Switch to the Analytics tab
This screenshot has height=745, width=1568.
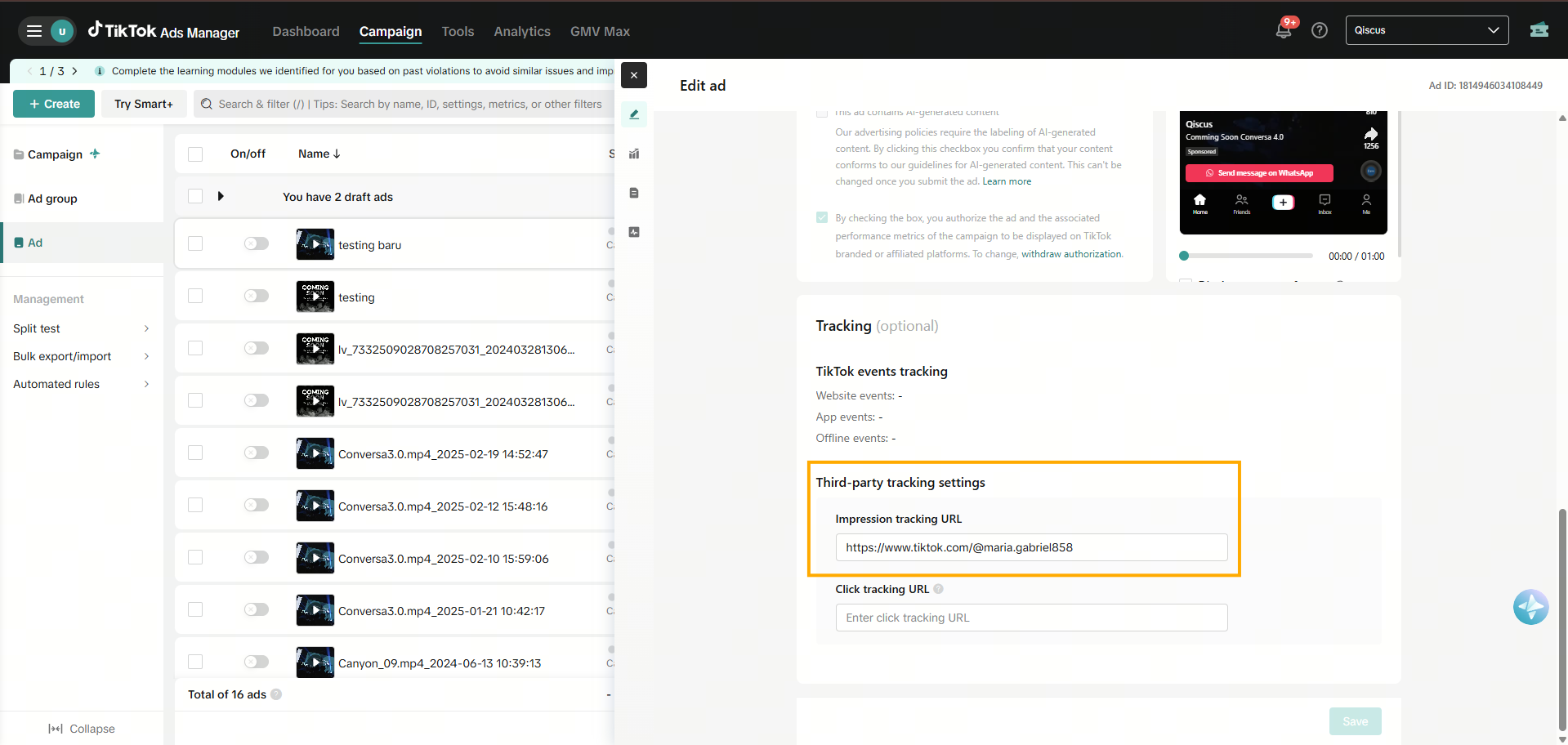pos(521,31)
